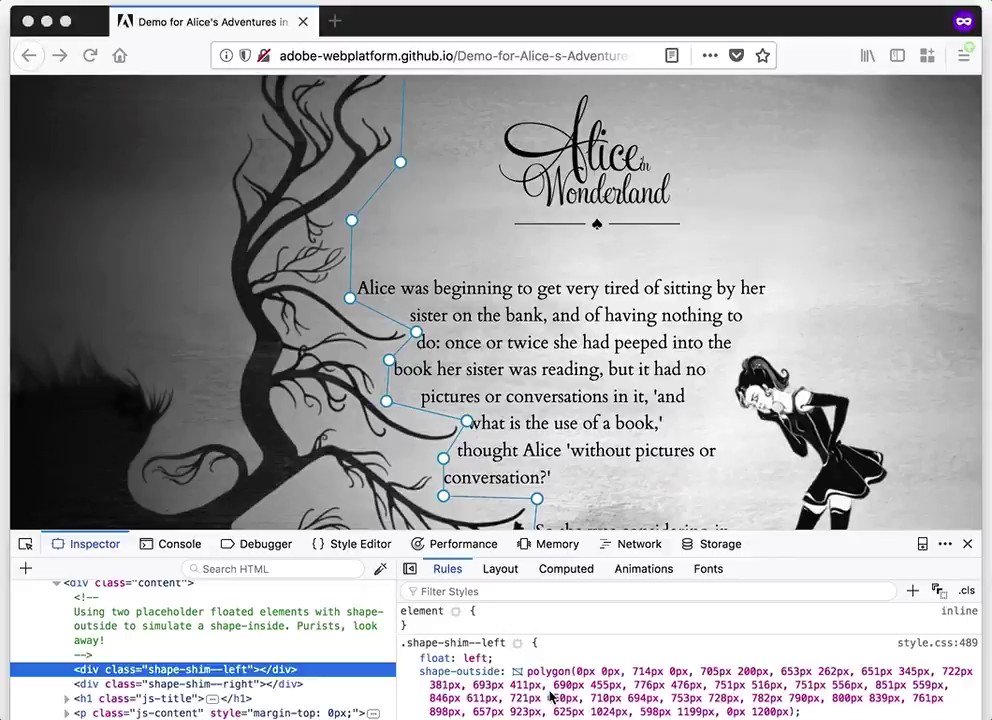Expand the h1 js-title node

coord(66,699)
